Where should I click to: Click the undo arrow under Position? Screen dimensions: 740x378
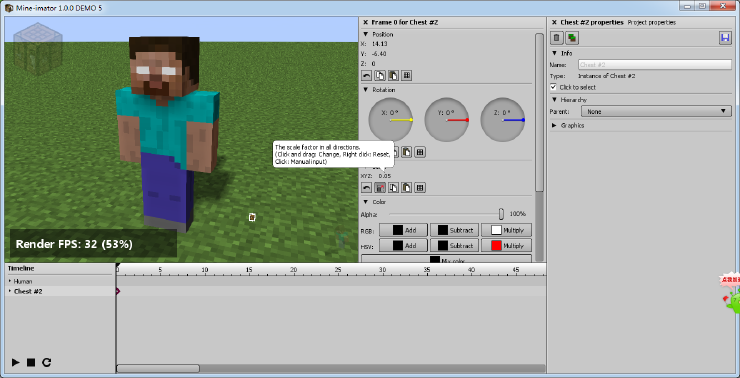coord(366,76)
